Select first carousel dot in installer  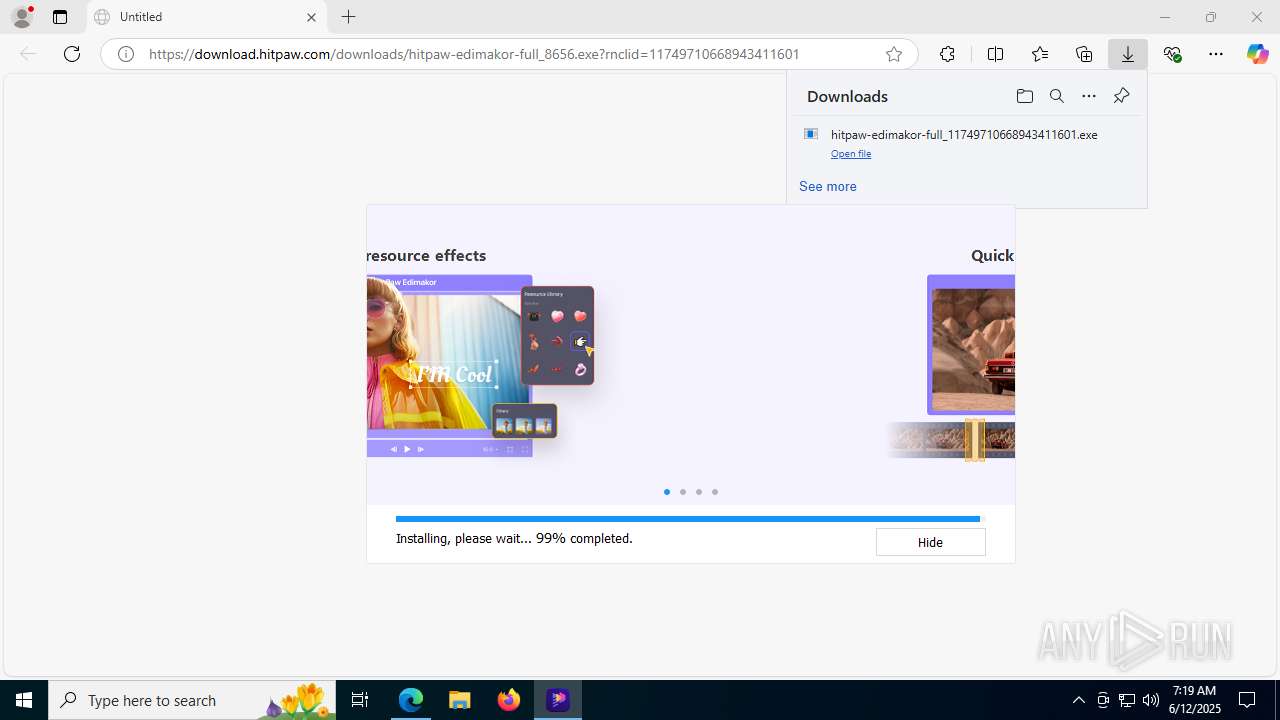(x=667, y=492)
